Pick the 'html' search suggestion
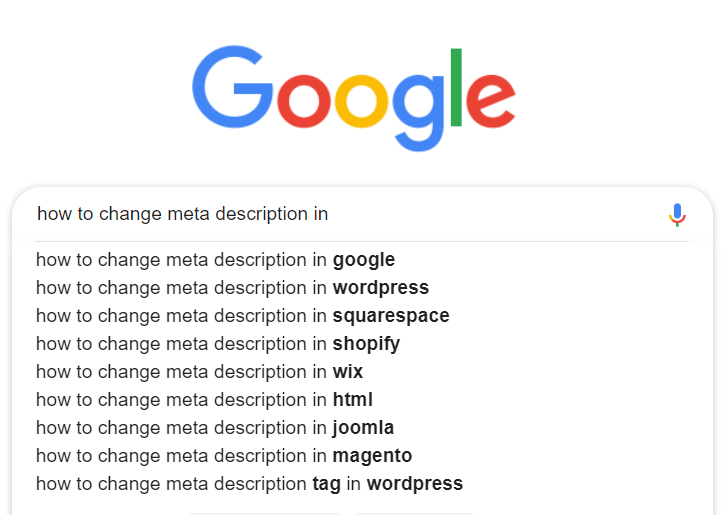 pyautogui.click(x=204, y=400)
